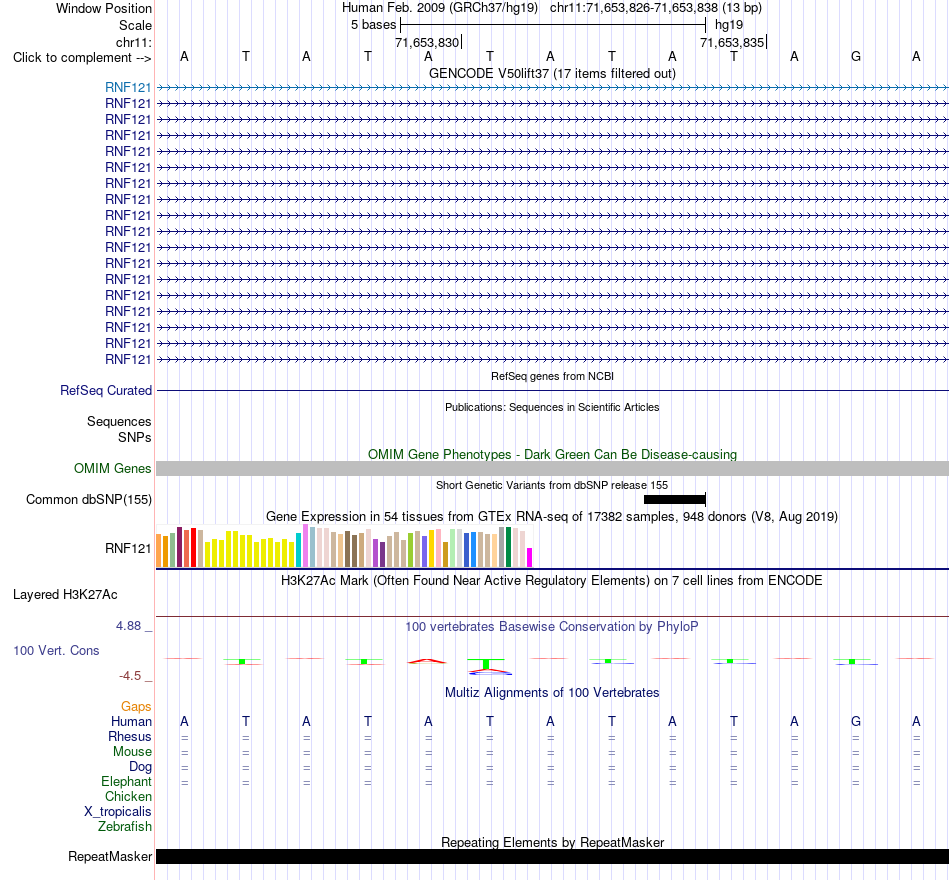Screen dimensions: 950x880
Task: Click the OMIM Genes track label
Action: point(113,468)
